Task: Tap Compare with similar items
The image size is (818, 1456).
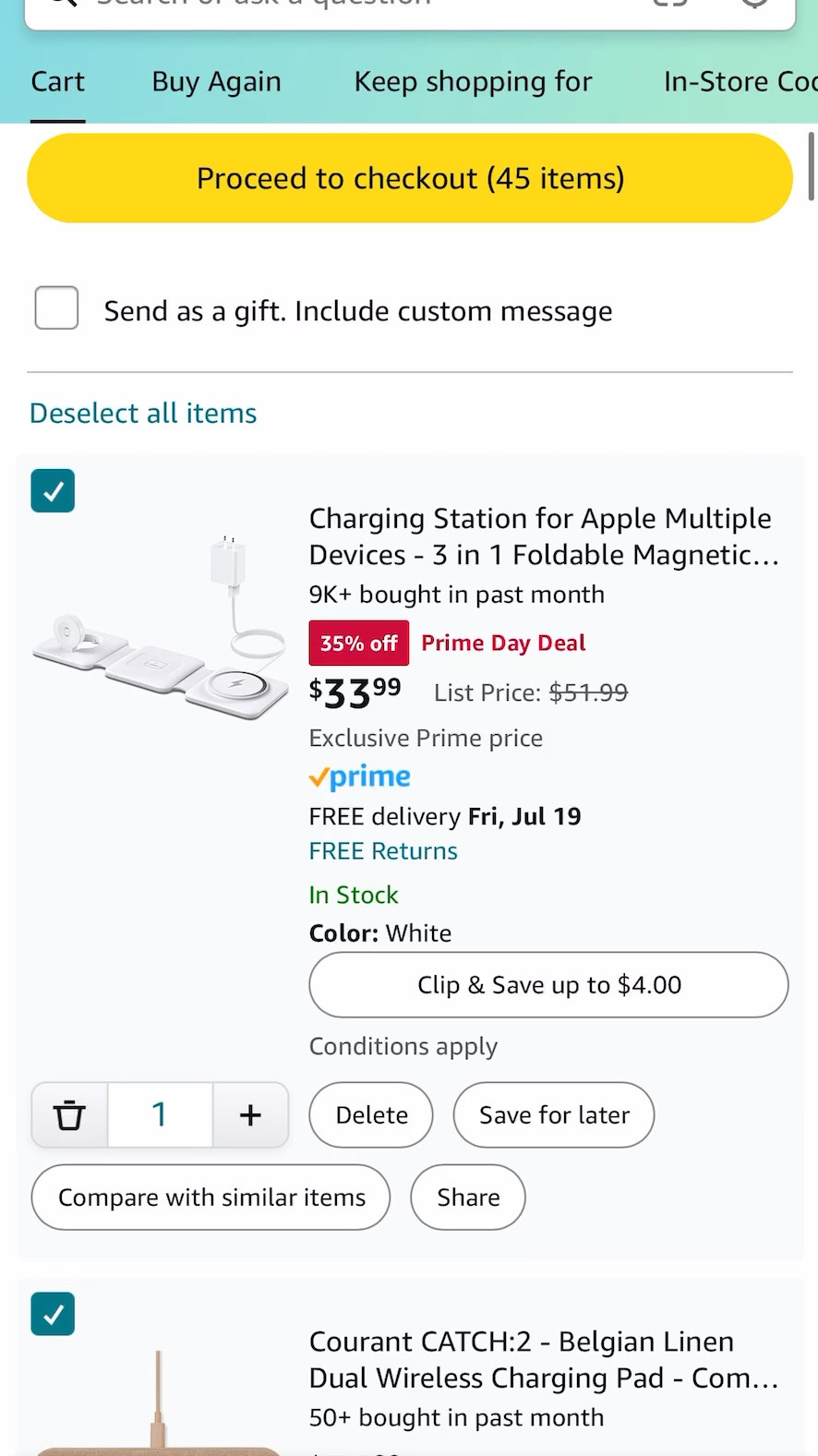Action: (x=211, y=1197)
